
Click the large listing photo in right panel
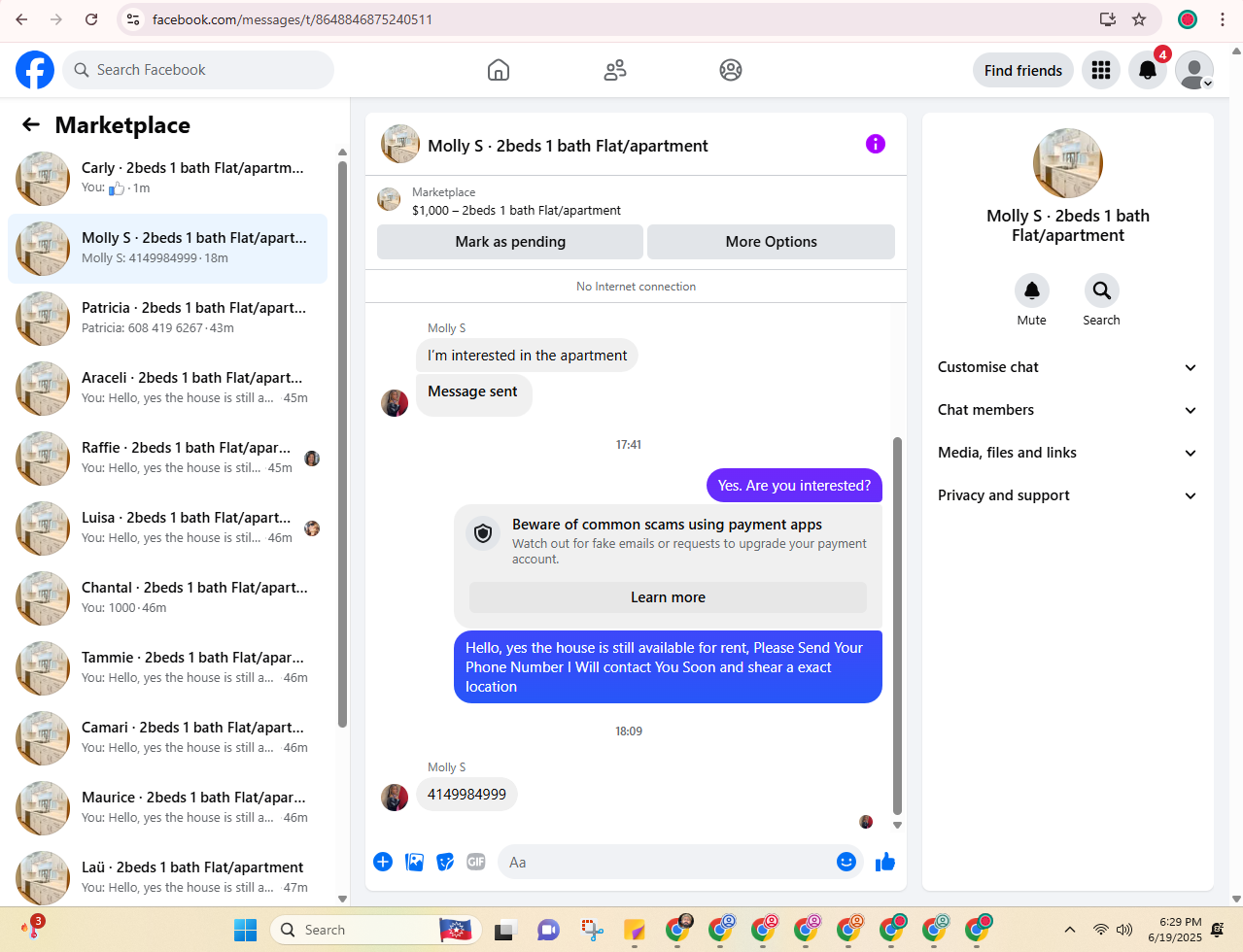tap(1068, 163)
